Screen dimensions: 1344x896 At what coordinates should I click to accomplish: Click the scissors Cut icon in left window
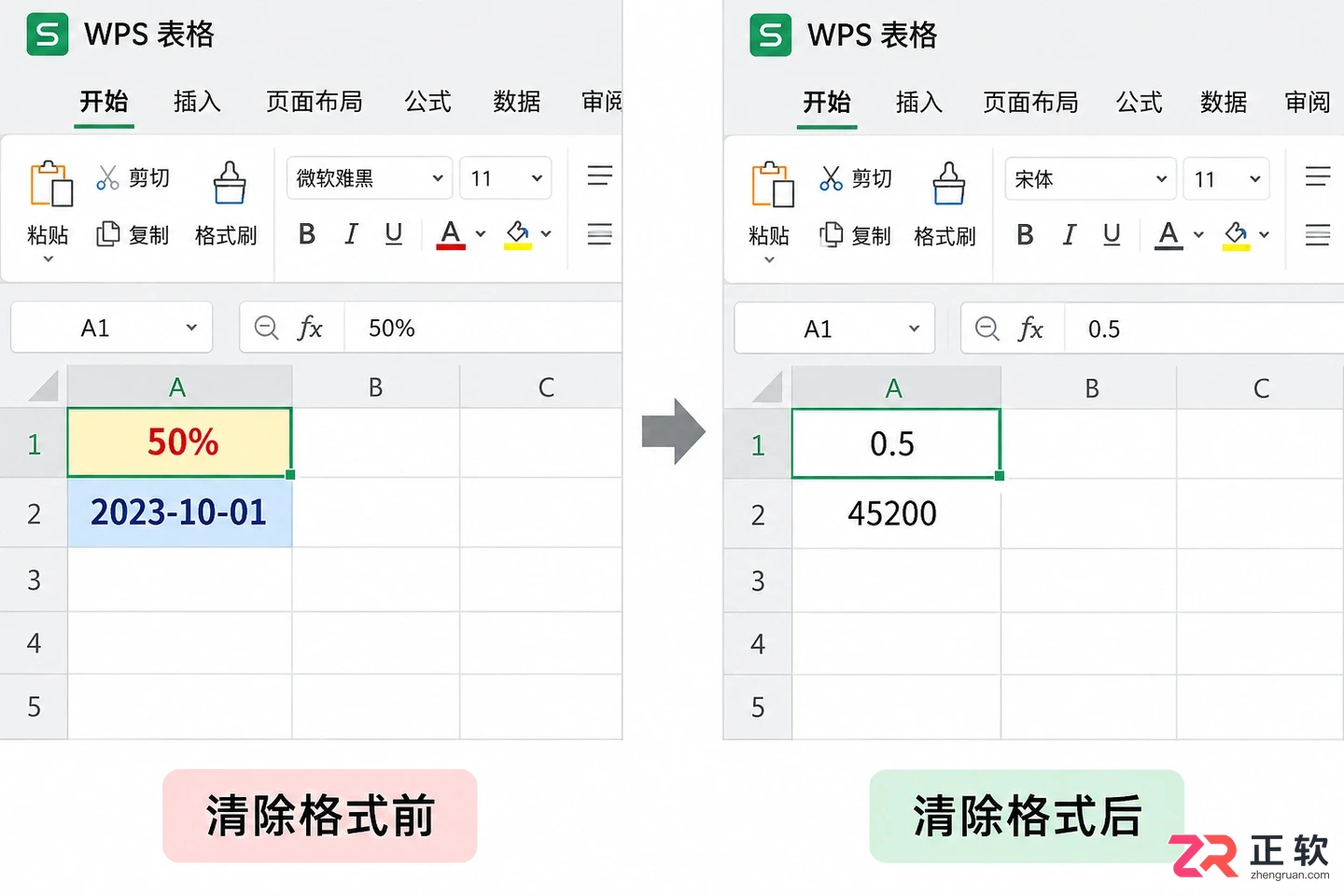(107, 177)
